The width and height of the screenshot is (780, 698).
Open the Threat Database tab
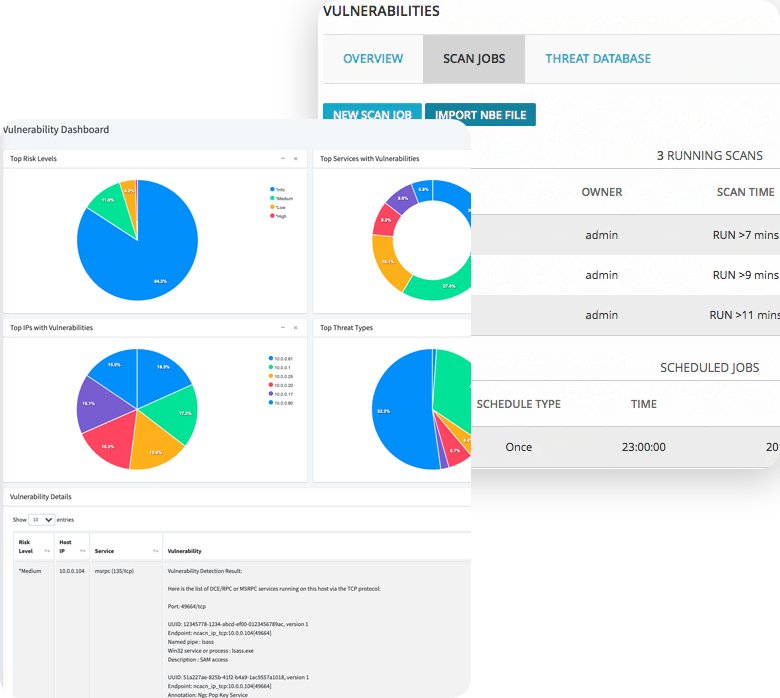click(x=598, y=59)
